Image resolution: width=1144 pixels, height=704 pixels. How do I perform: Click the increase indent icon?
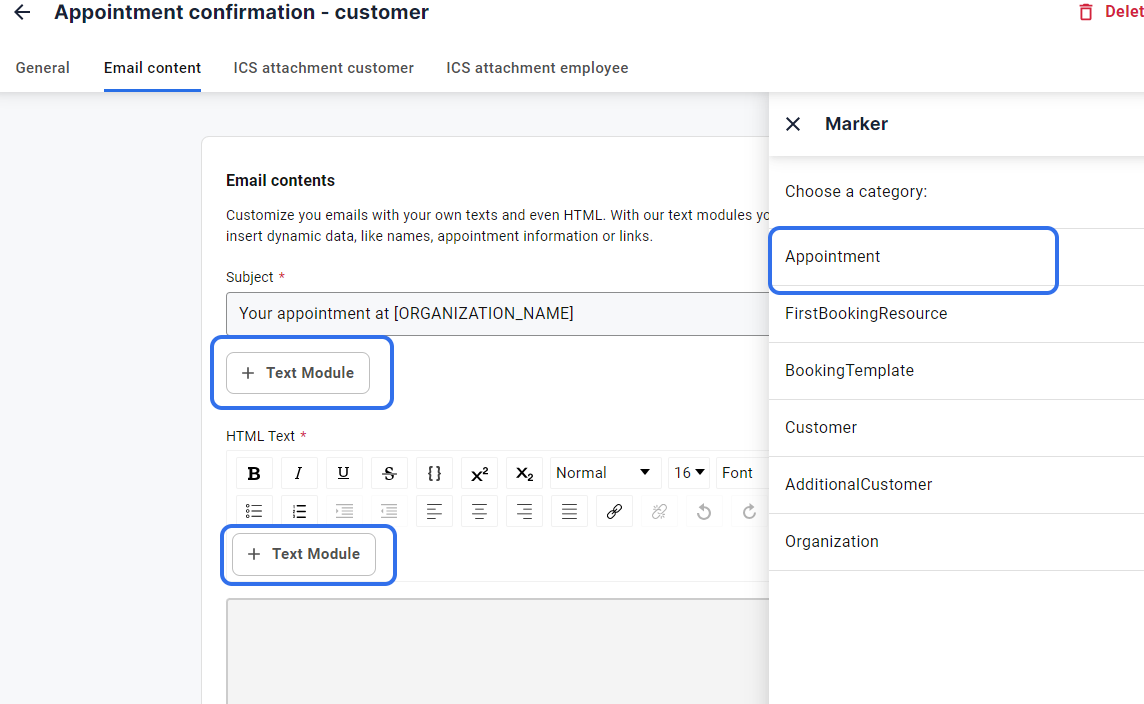344,511
